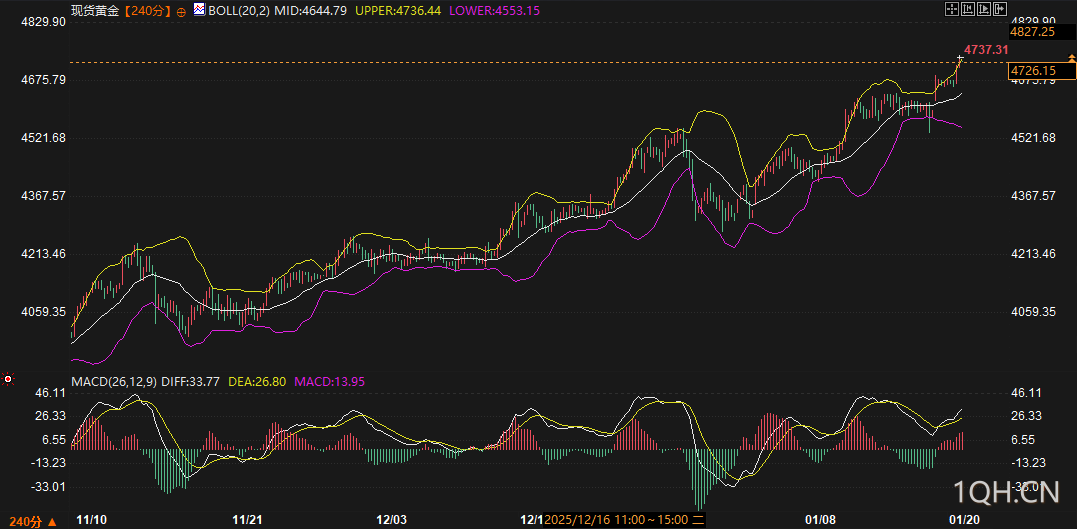Image resolution: width=1077 pixels, height=529 pixels.
Task: Click the shift-chart-right arrow icon
Action: (999, 9)
